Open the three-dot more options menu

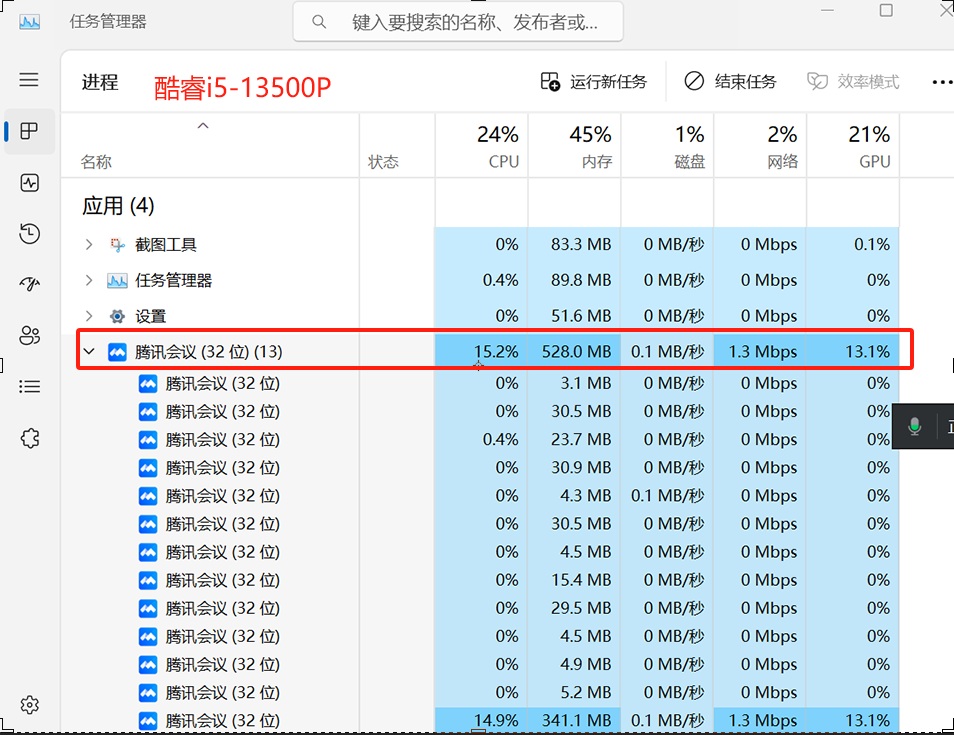tap(942, 82)
